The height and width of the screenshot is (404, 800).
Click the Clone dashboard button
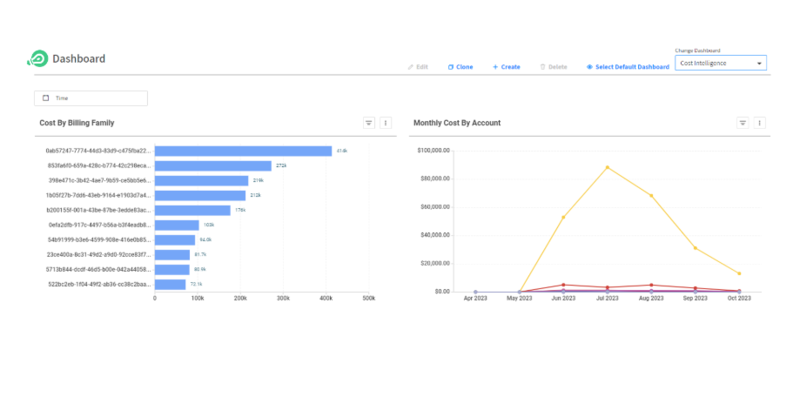click(461, 67)
